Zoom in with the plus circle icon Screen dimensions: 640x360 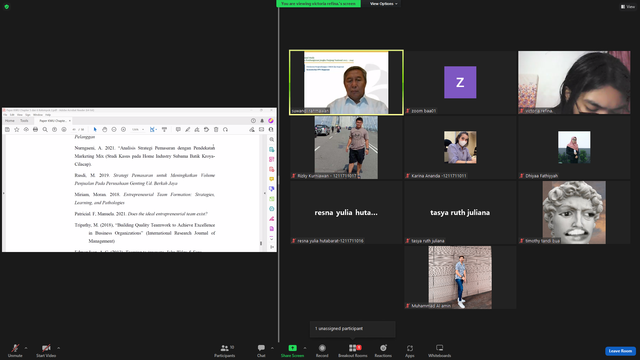click(123, 129)
